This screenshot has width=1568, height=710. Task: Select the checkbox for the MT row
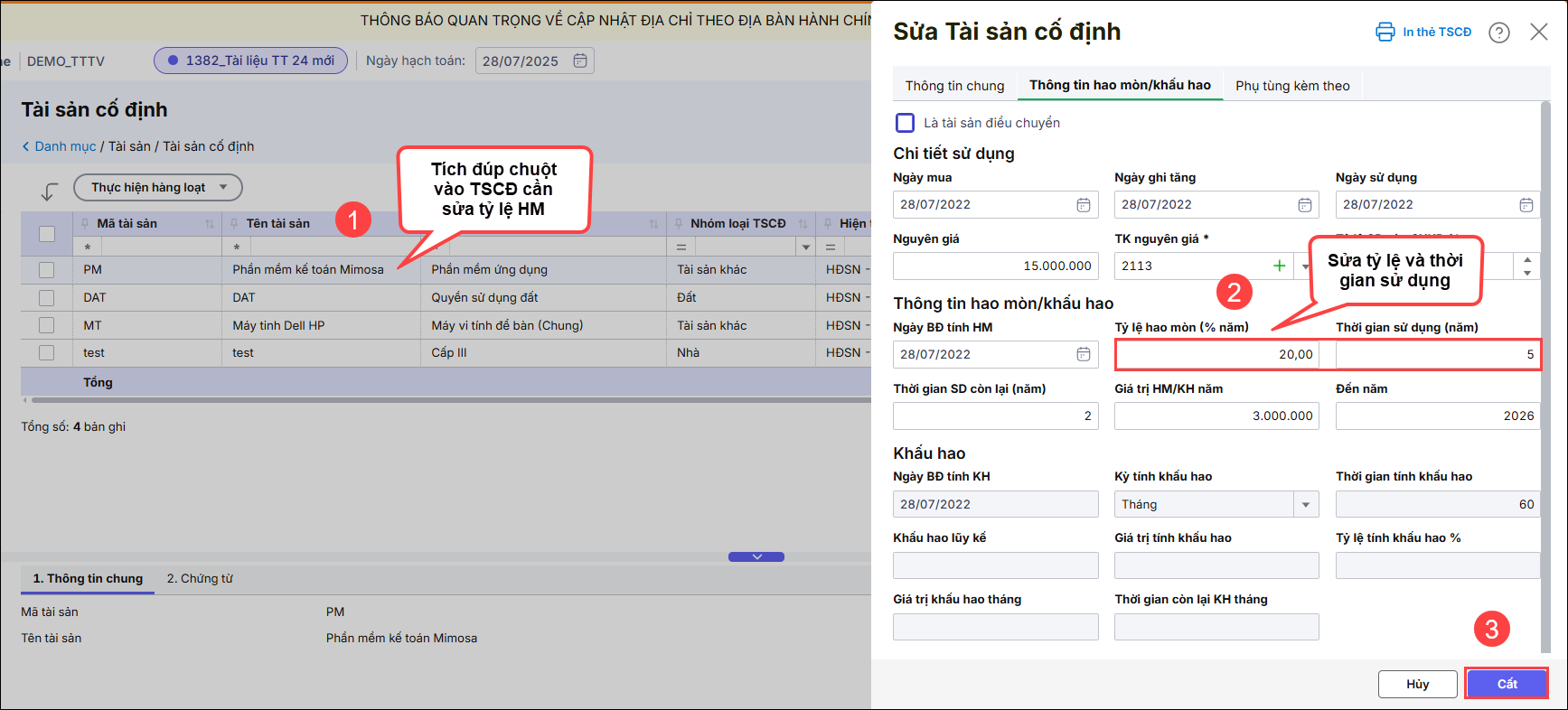tap(47, 325)
